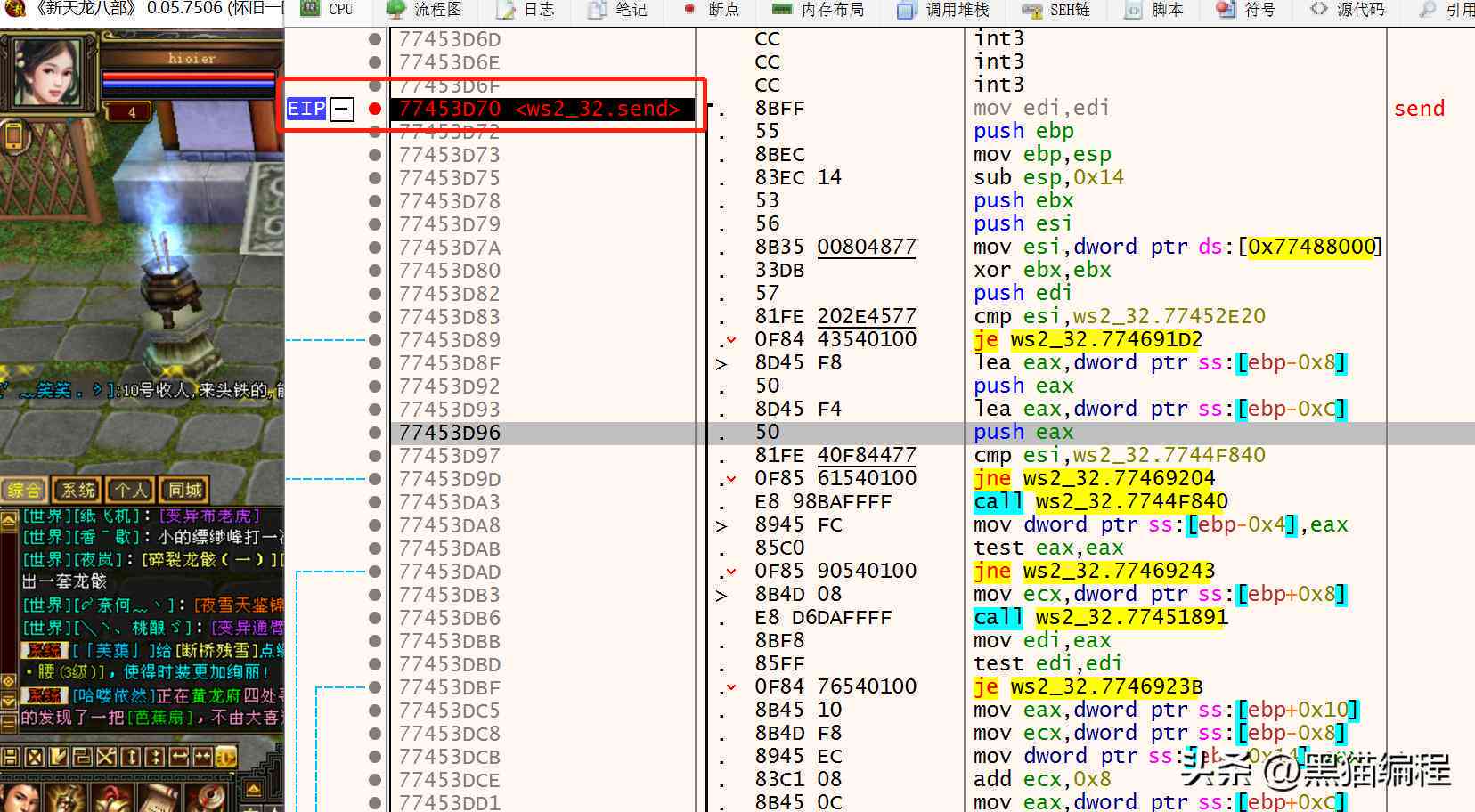Toggle breakpoint dot for address 77453D83
Screen dimensions: 1475x812
[375, 317]
